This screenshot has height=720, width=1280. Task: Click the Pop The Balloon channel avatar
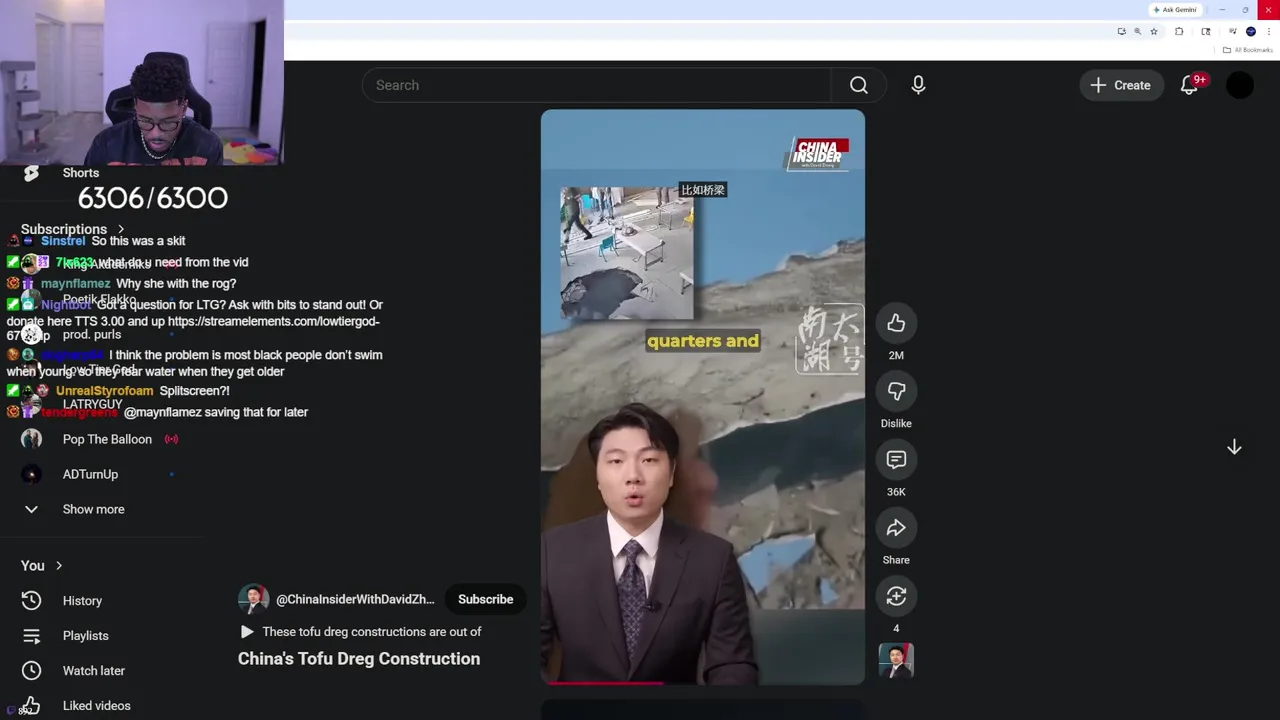(x=31, y=439)
